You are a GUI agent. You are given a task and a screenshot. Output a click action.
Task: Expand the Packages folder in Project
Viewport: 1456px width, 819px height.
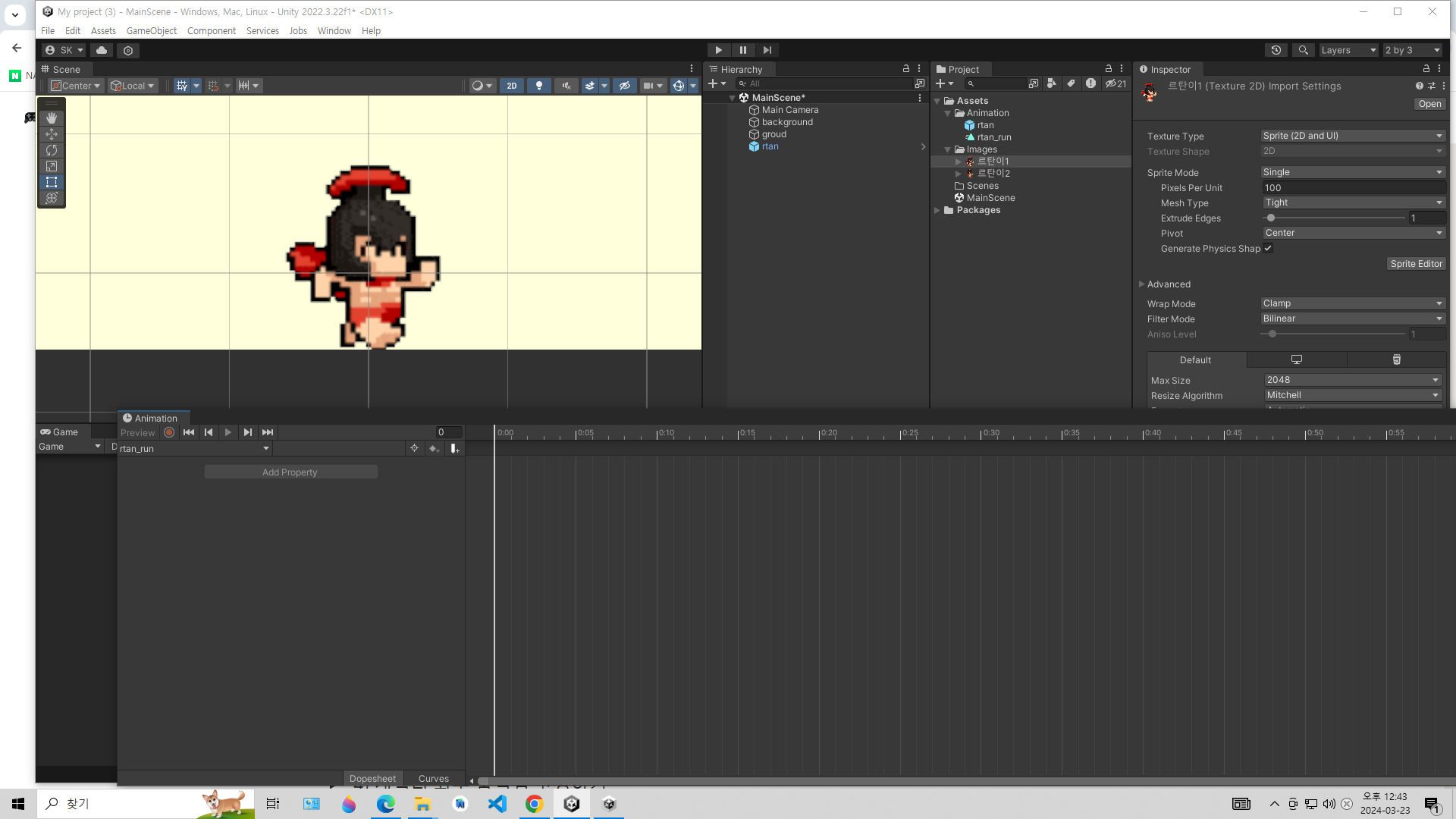point(937,210)
